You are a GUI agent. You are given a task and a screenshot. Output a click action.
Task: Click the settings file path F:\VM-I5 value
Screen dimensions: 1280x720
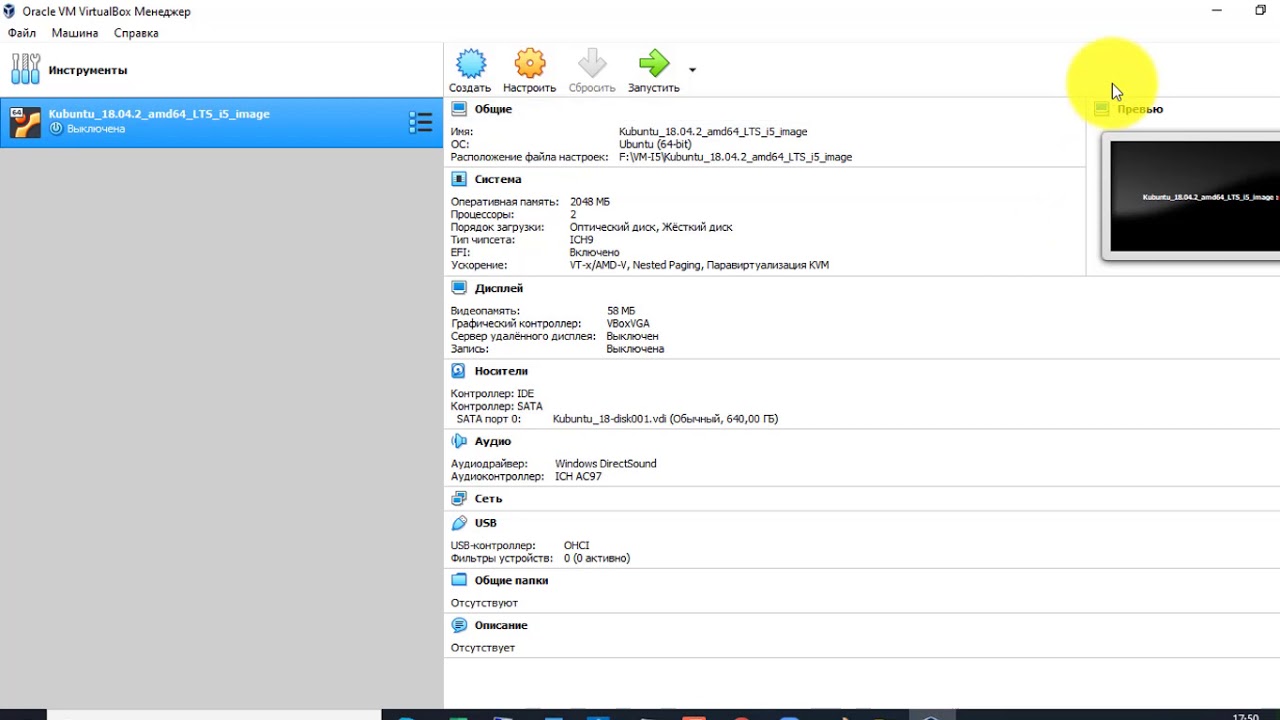click(735, 157)
